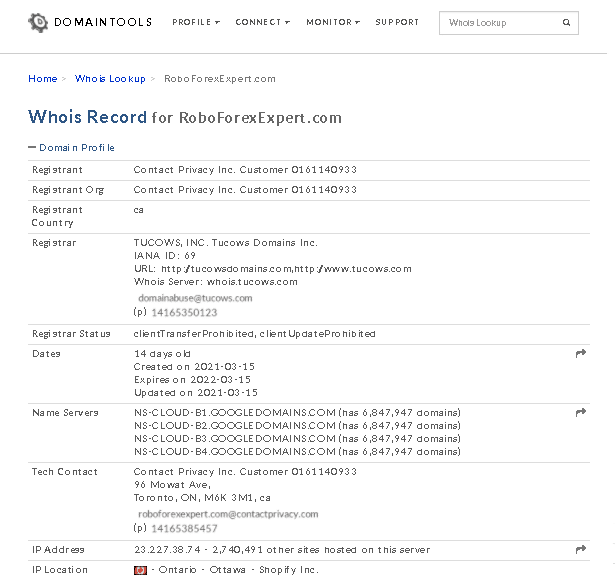
Task: Click the IP Location row label
Action: (x=60, y=570)
